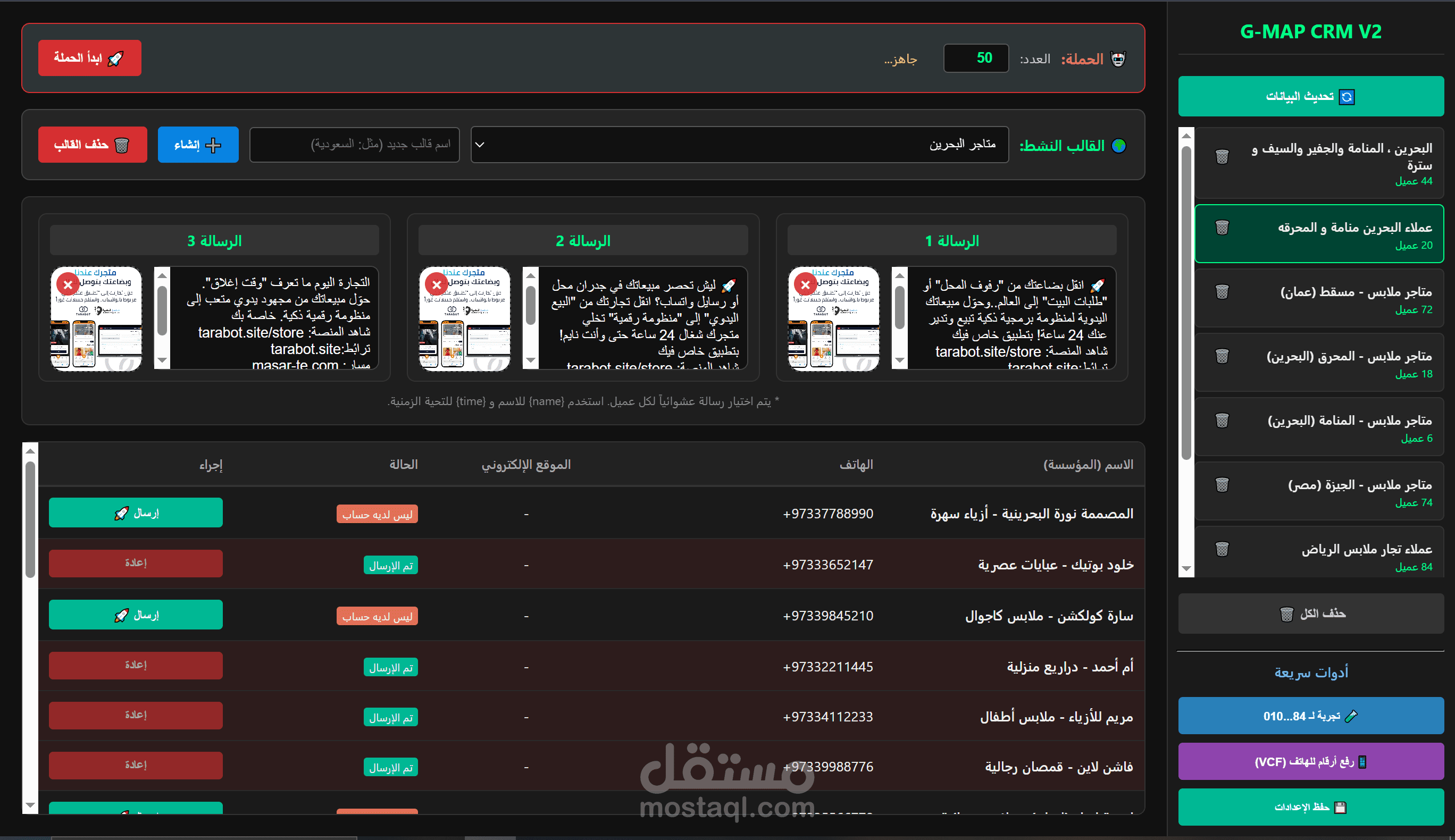Click the customers table scroll down arrow
1455x840 pixels.
point(30,805)
